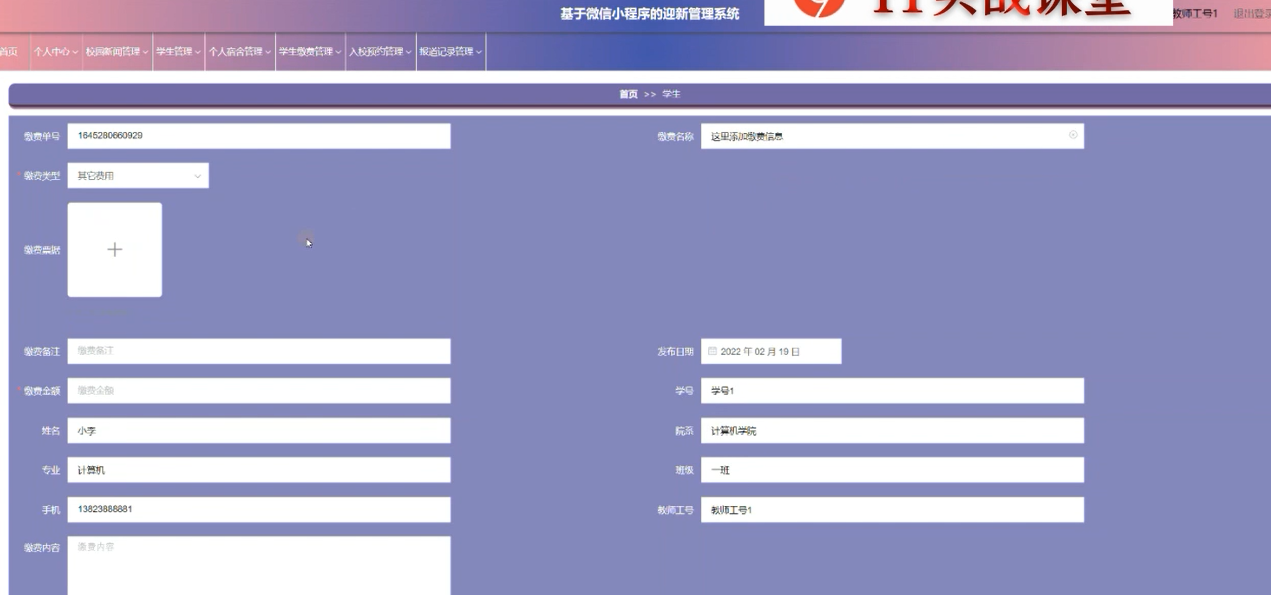
Task: Expand the 个人宿舍管理 menu
Action: coord(240,52)
